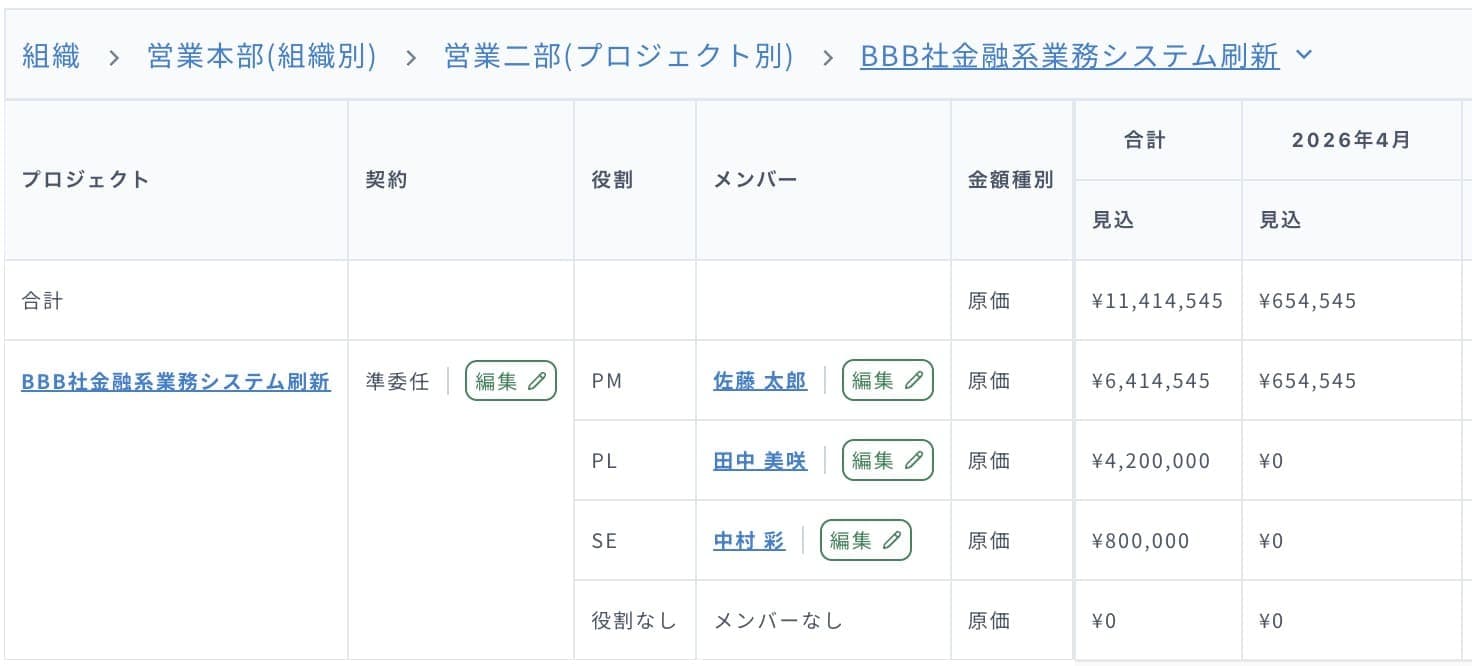
Task: Open member profile link 佐藤 太郎
Action: coord(760,381)
